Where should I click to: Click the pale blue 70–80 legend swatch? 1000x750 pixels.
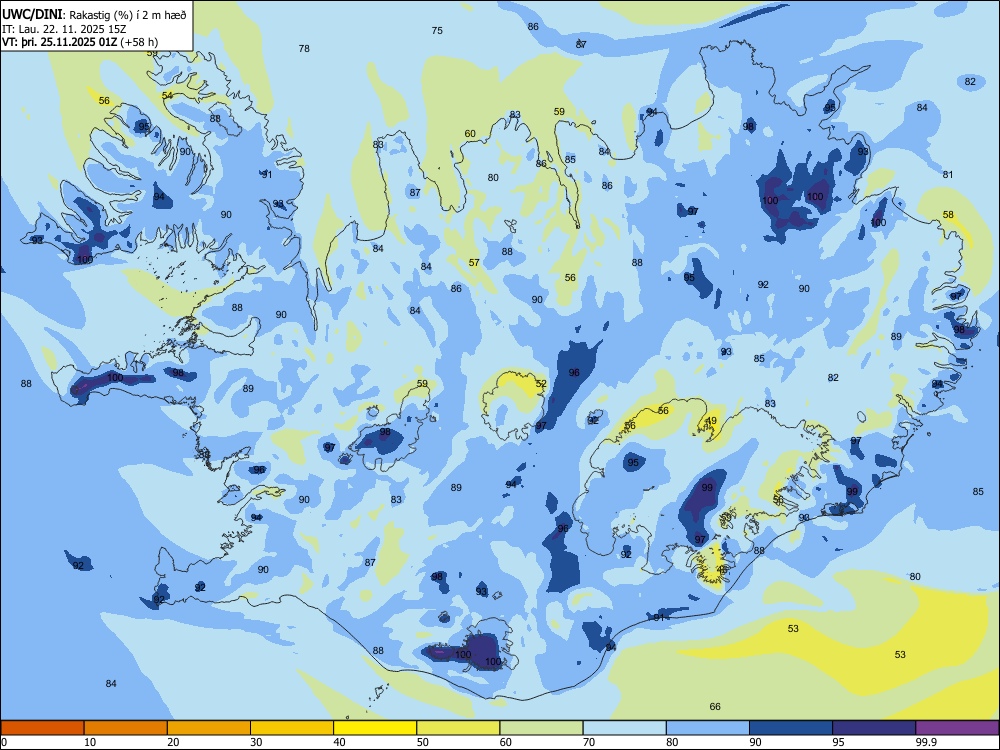(625, 728)
